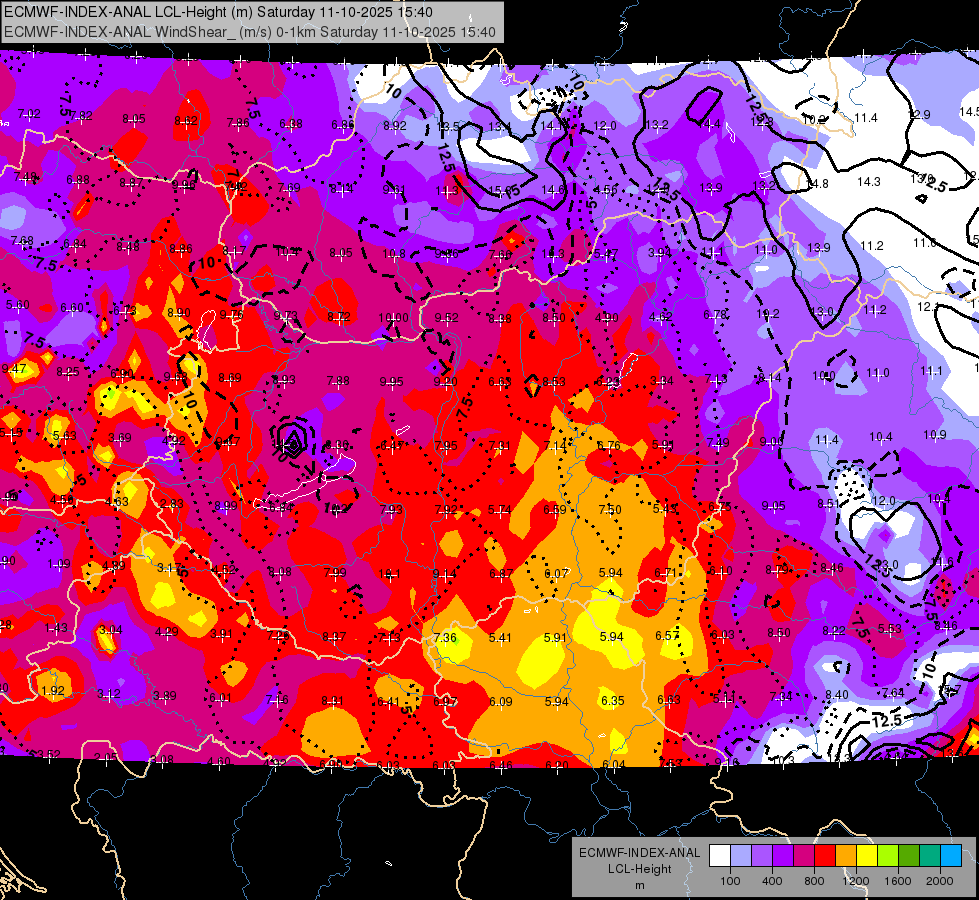Click the sky blue legend swatch
This screenshot has width=979, height=900.
coord(952,856)
